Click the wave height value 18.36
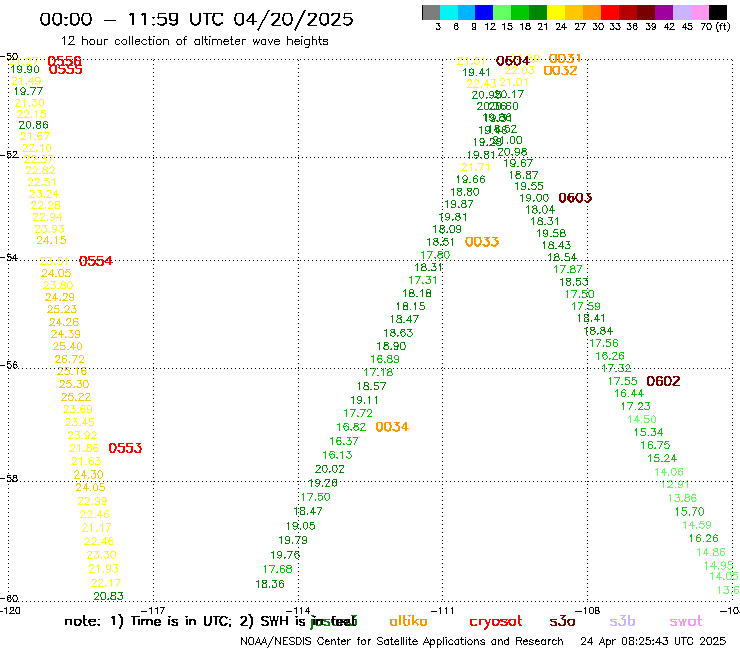Viewport: 740px width, 650px height. [x=270, y=584]
